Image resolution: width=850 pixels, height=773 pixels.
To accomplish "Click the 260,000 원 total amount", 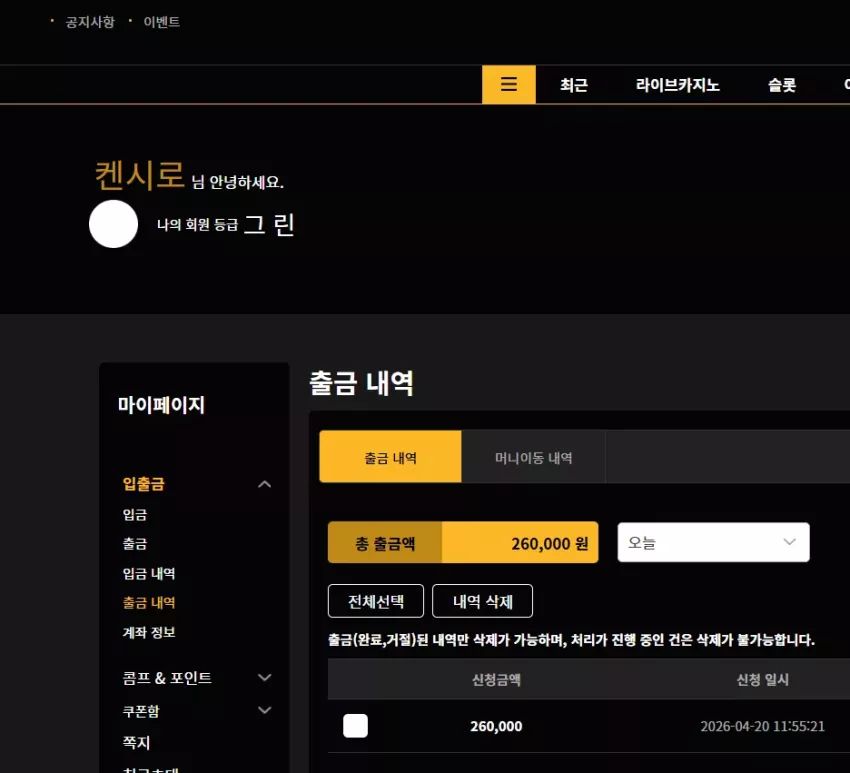I will (550, 543).
